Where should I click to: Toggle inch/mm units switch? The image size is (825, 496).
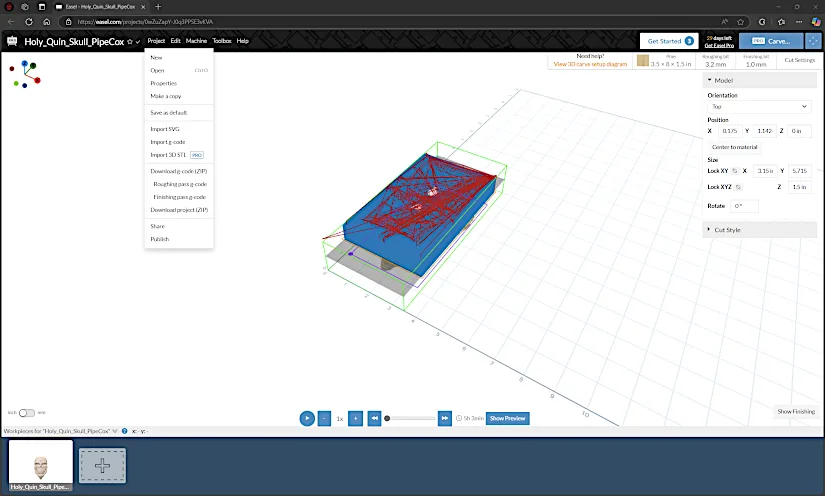click(27, 413)
